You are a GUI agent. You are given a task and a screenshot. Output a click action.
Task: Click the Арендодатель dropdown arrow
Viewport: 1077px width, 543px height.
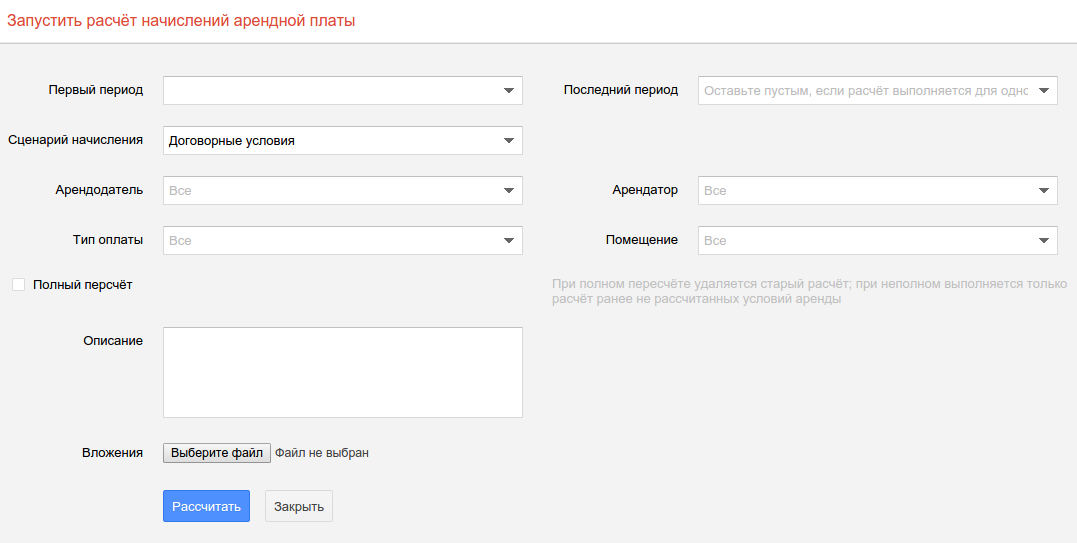[x=508, y=191]
